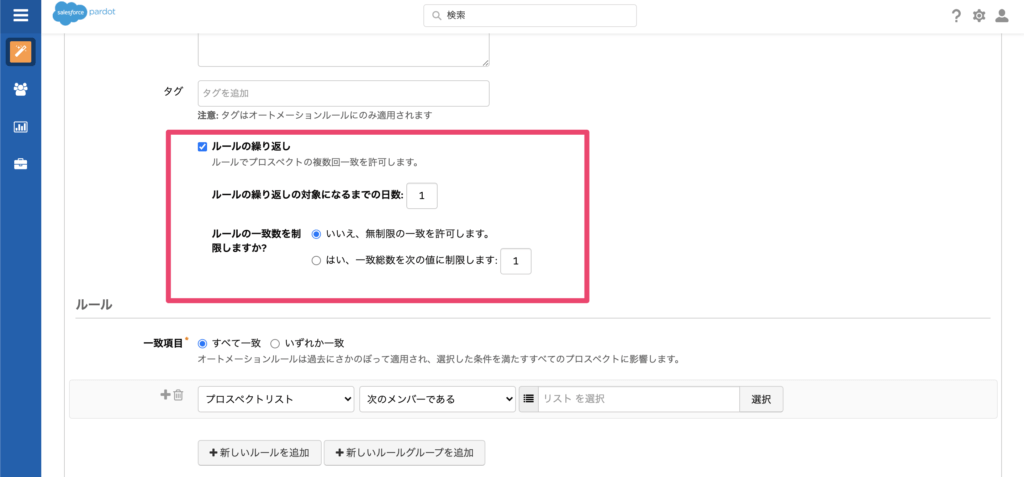Click the 選択 button for list
The width and height of the screenshot is (1024, 477).
pyautogui.click(x=761, y=399)
